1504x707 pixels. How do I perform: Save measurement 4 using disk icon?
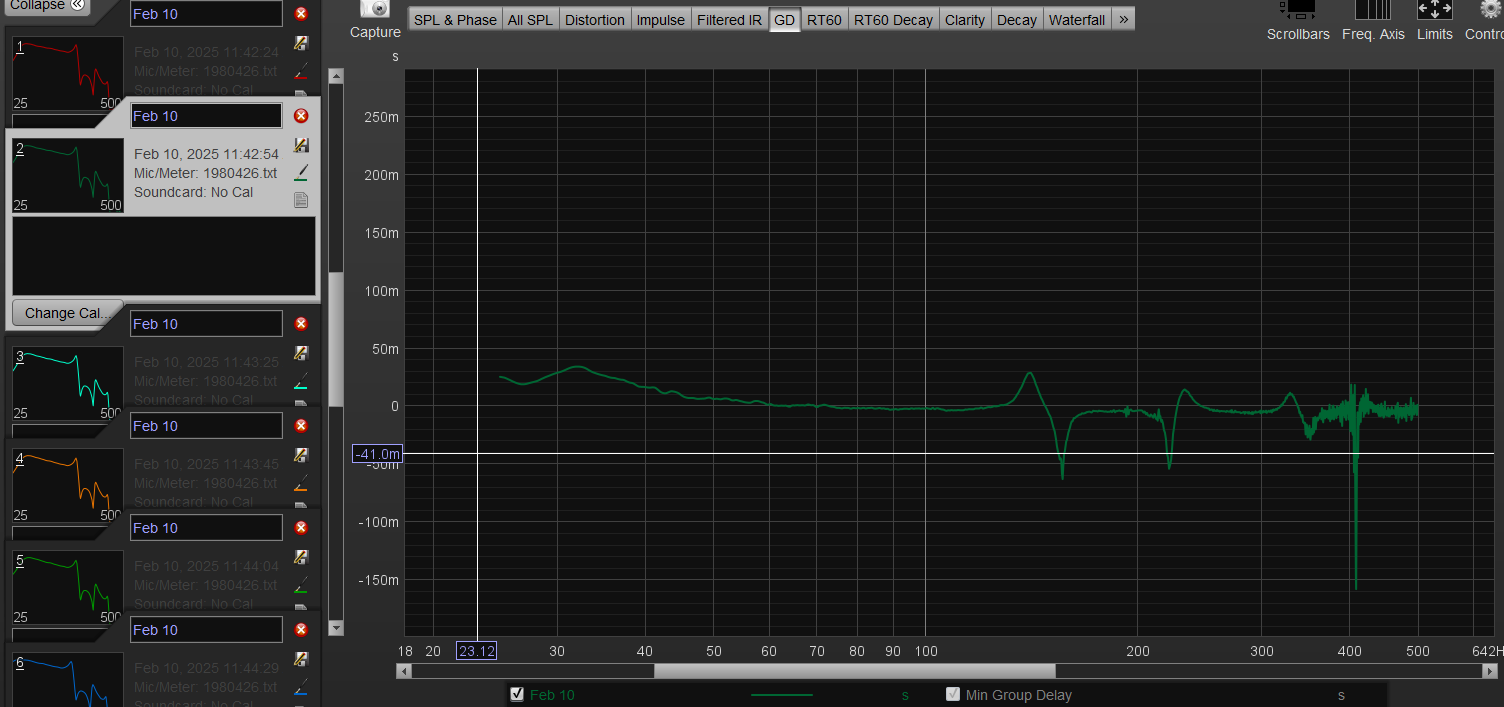coord(301,455)
